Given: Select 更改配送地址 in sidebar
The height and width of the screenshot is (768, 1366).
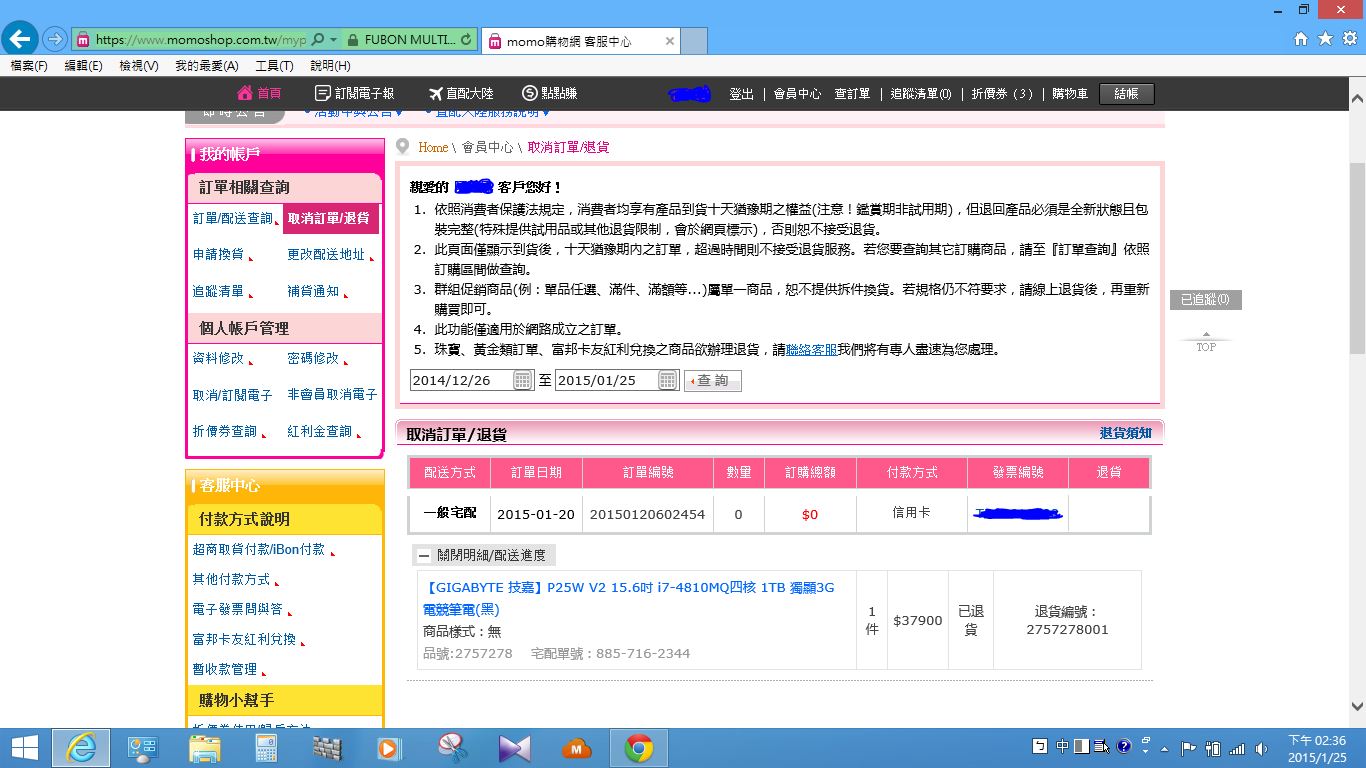Looking at the screenshot, I should [x=326, y=254].
